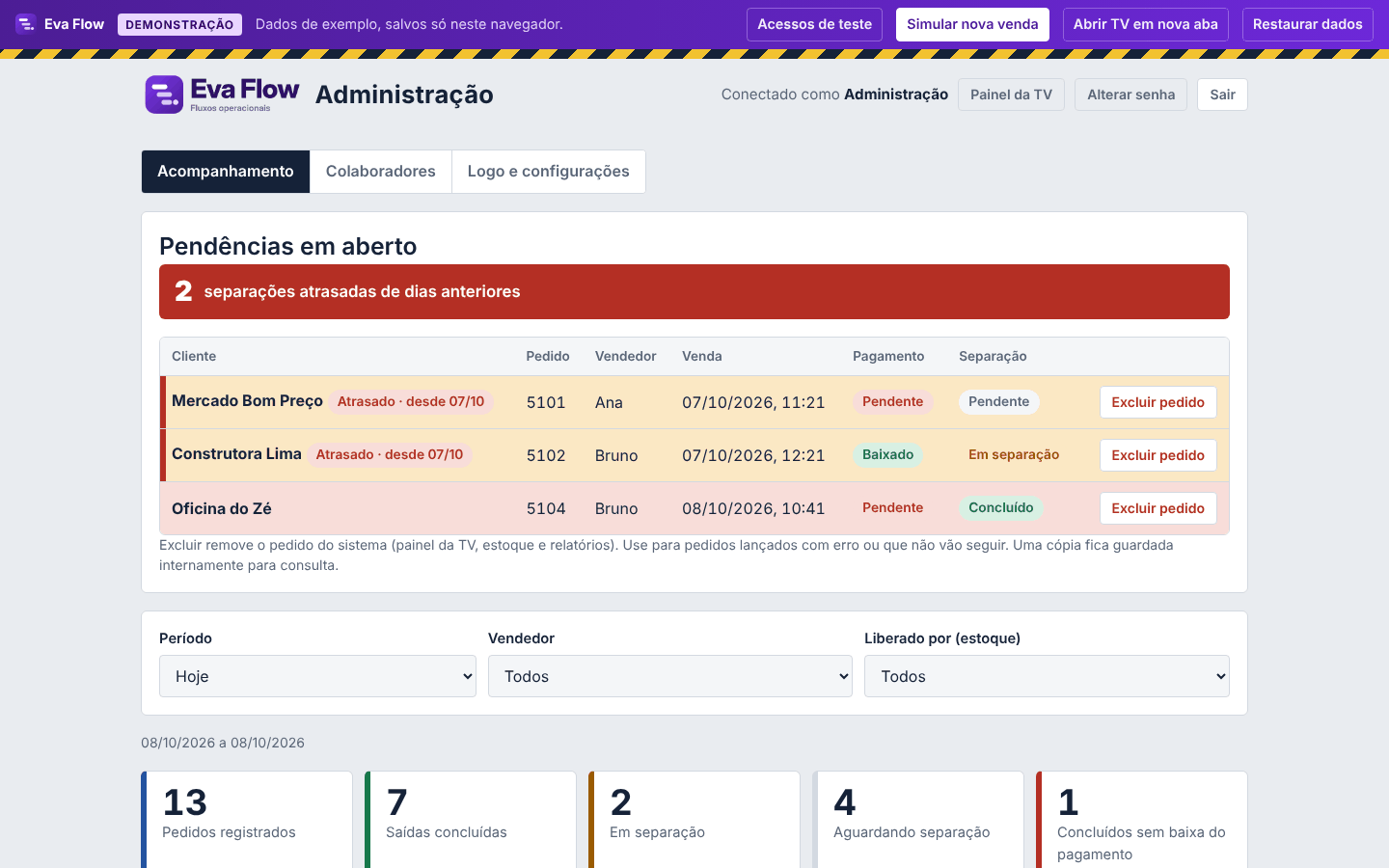Open the Período dropdown
Image resolution: width=1389 pixels, height=868 pixels.
[x=317, y=676]
